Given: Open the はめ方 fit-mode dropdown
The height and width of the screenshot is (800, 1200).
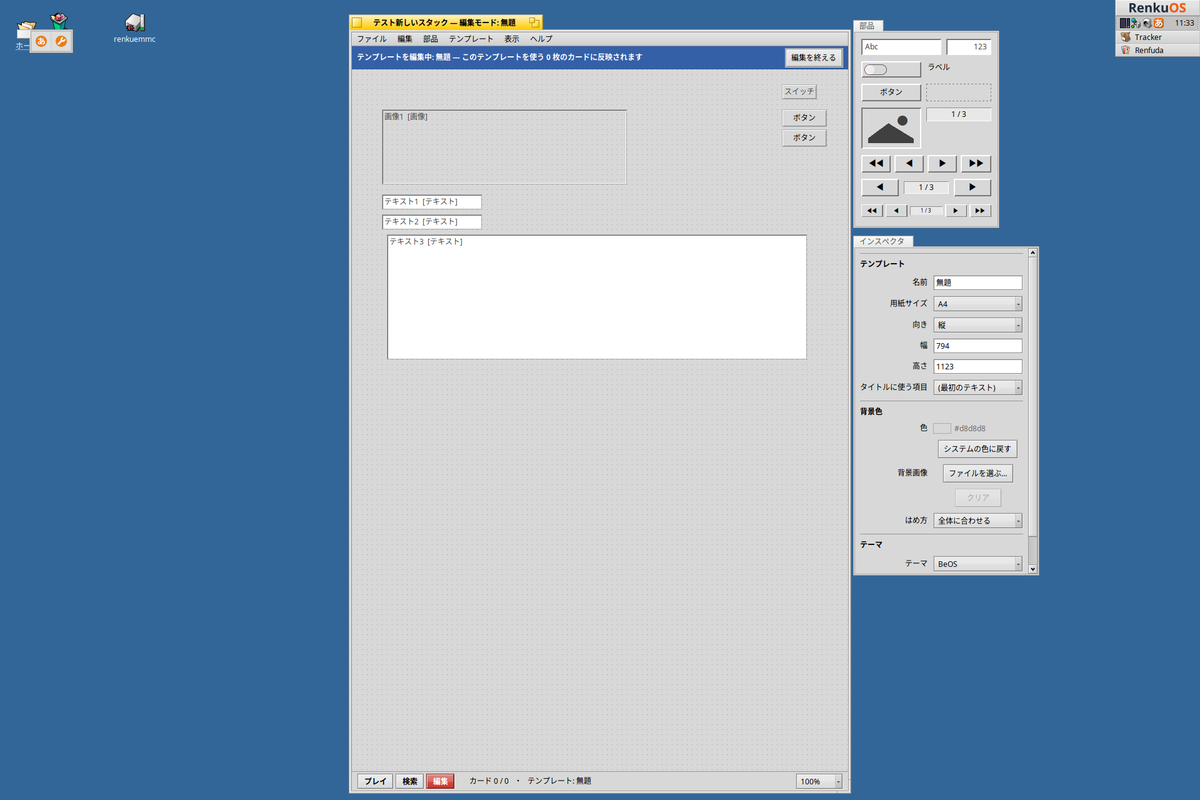Looking at the screenshot, I should pyautogui.click(x=978, y=520).
